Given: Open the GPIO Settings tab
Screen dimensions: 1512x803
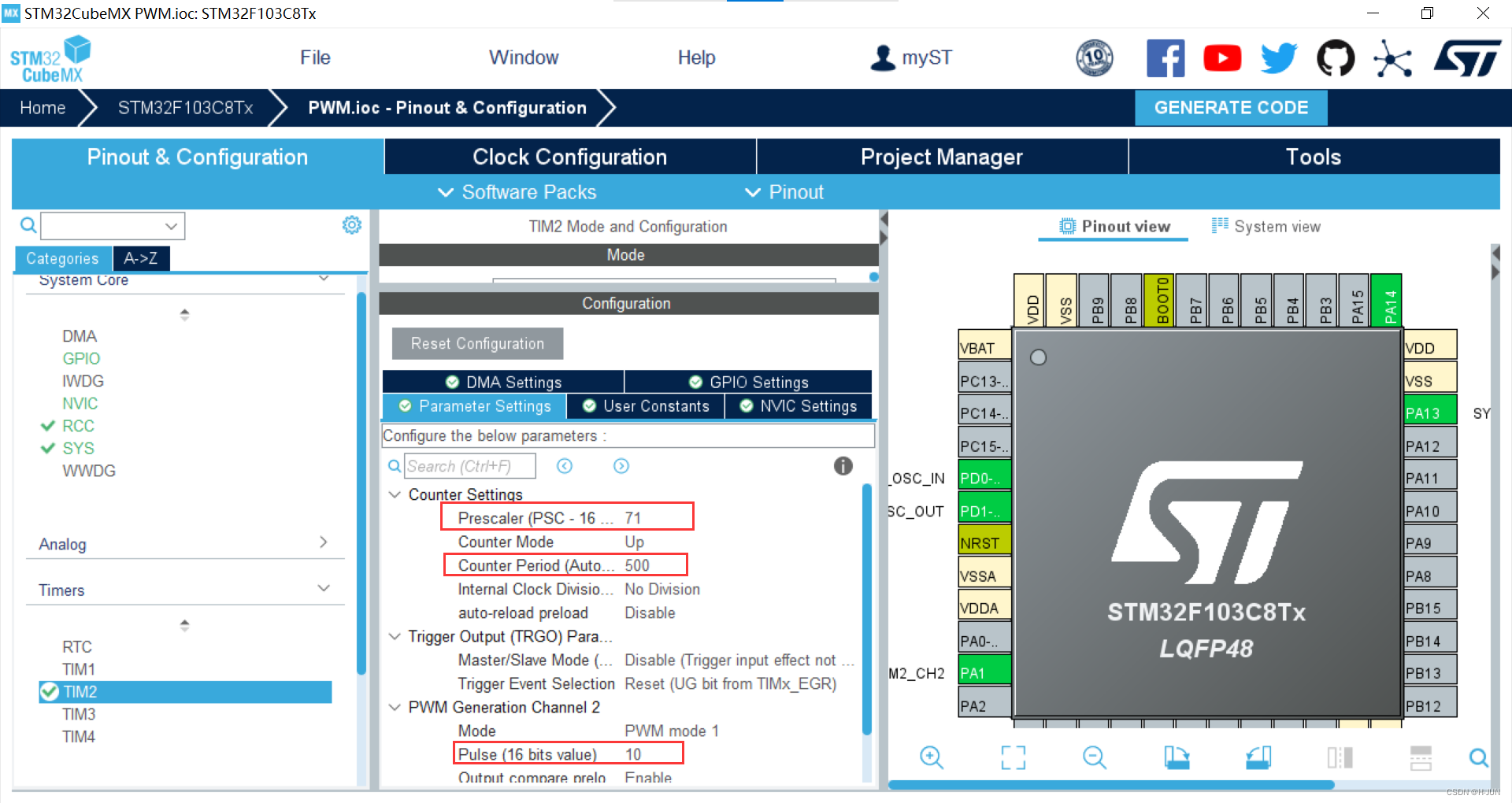Looking at the screenshot, I should click(x=748, y=382).
